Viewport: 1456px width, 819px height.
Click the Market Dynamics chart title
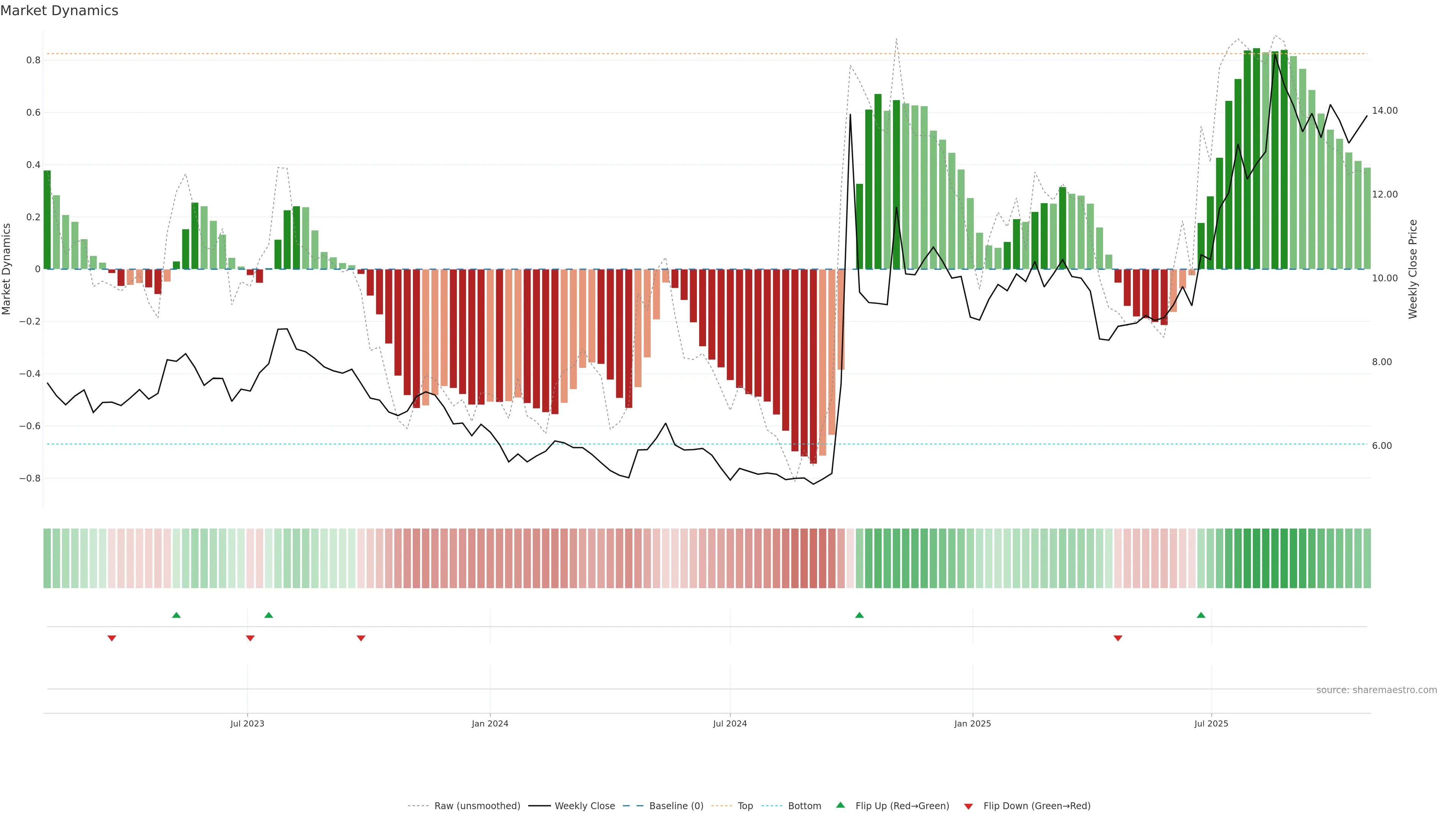(x=60, y=11)
